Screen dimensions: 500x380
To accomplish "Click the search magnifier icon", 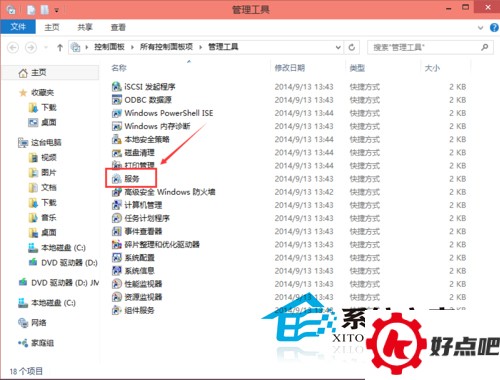I will pos(485,47).
